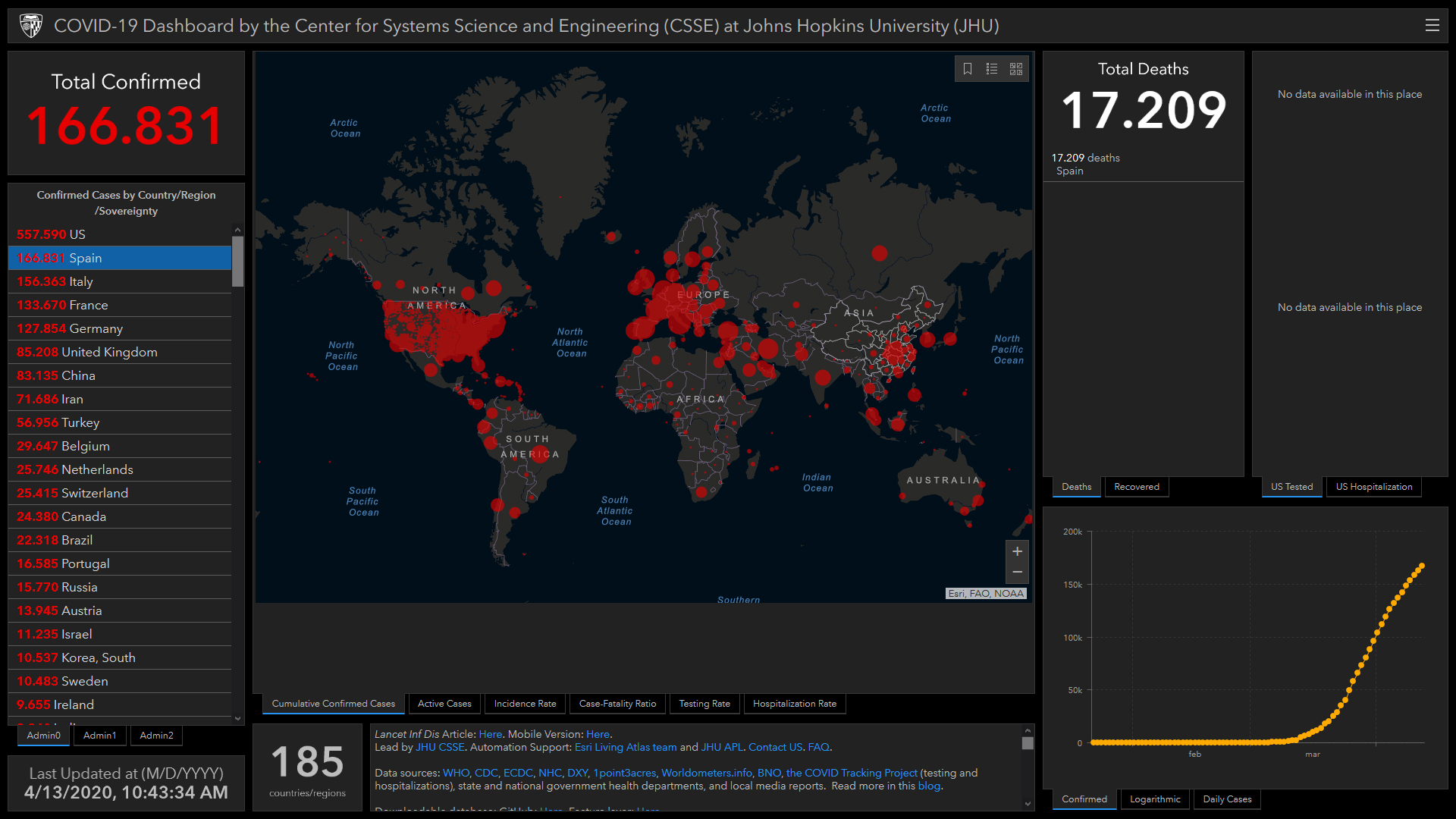Click the Johns Hopkins shield logo
The height and width of the screenshot is (819, 1456).
(x=31, y=26)
